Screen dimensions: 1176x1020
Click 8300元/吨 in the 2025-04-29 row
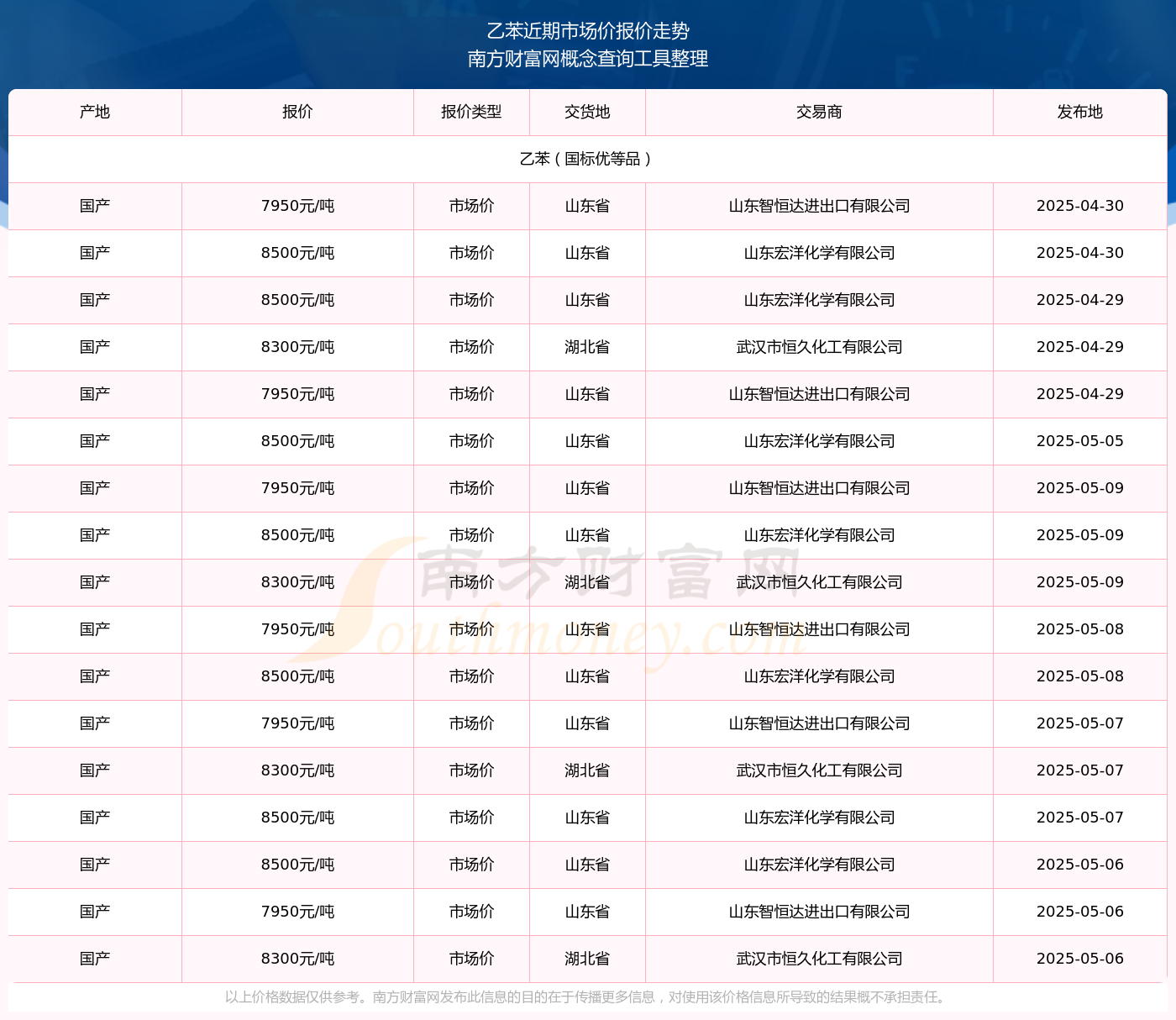[x=297, y=347]
